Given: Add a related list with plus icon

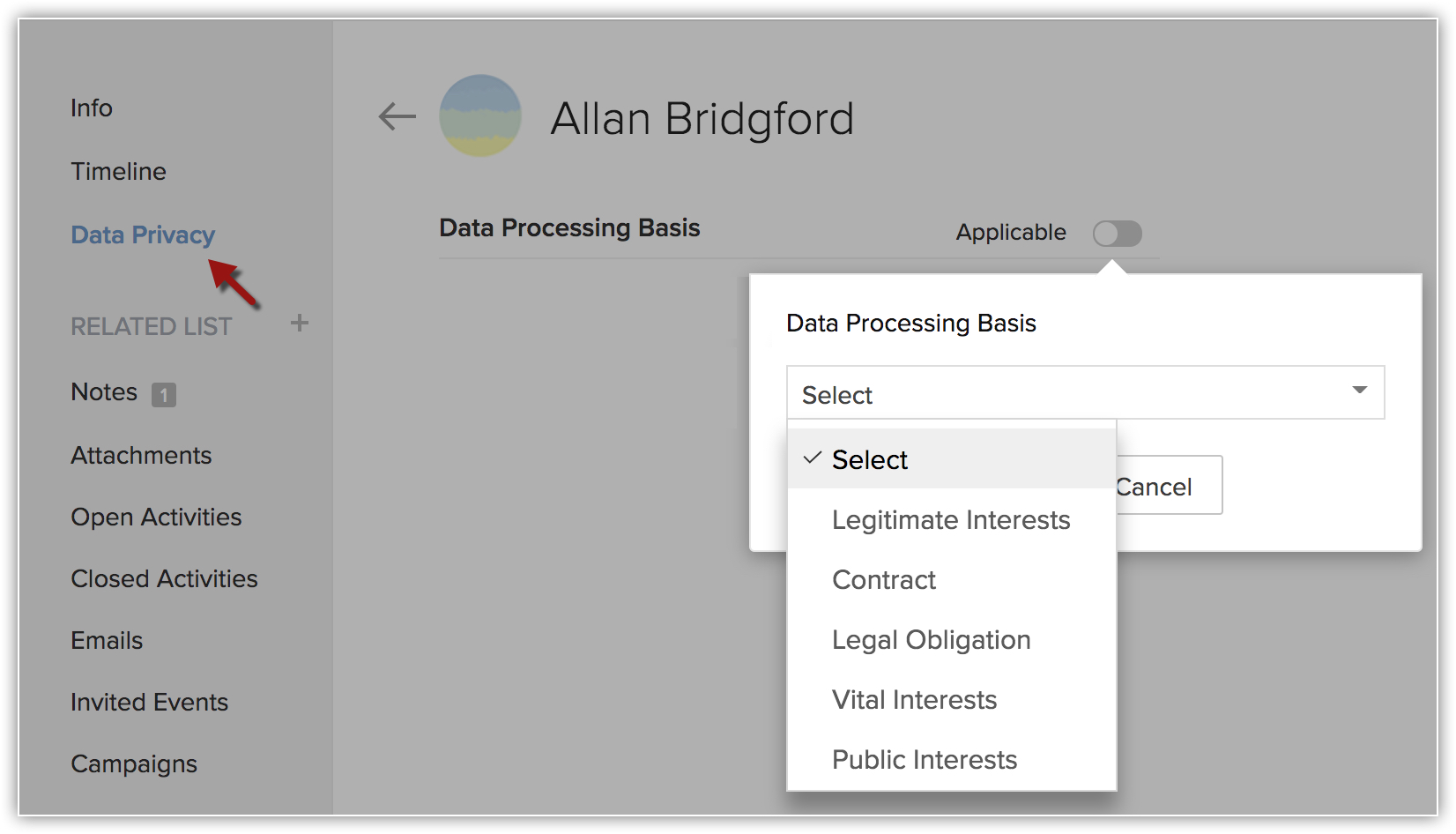Looking at the screenshot, I should pos(300,323).
